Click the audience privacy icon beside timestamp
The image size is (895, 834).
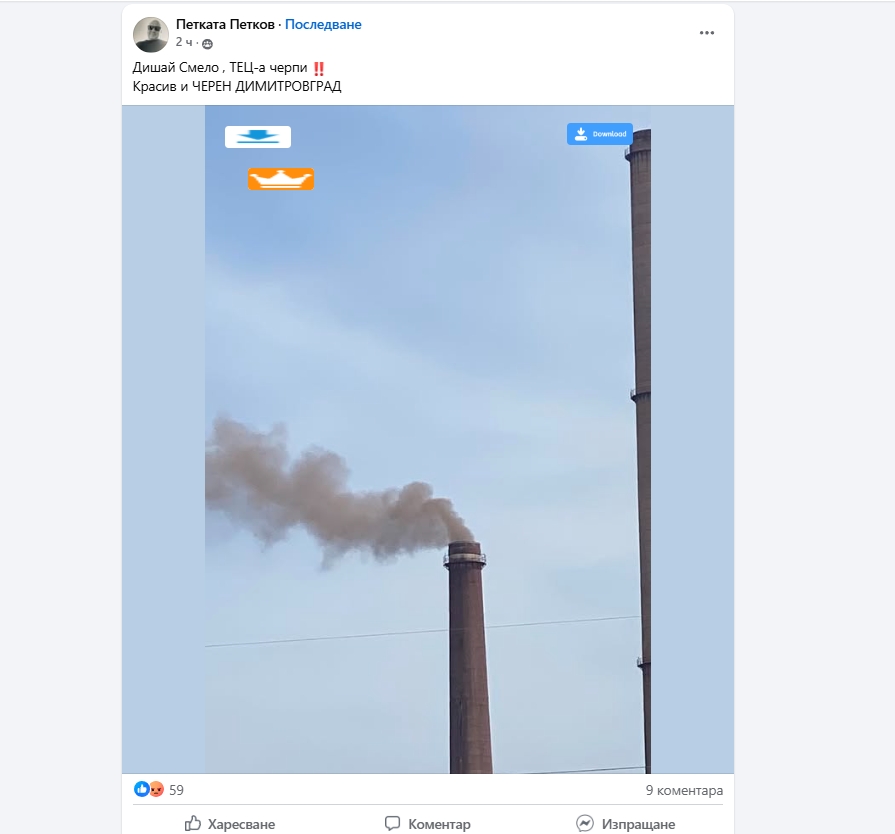click(x=207, y=43)
